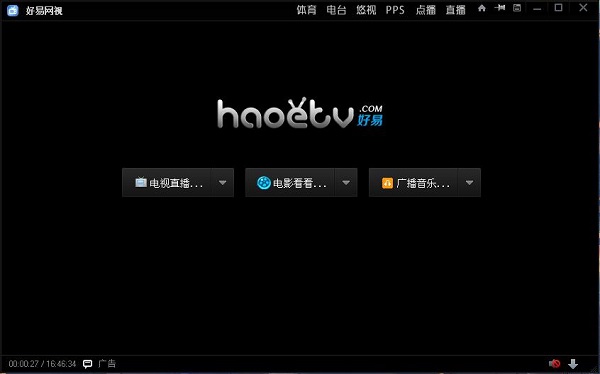Expand the 电影看看 dropdown arrow
Screen dimensions: 600x374
point(346,183)
